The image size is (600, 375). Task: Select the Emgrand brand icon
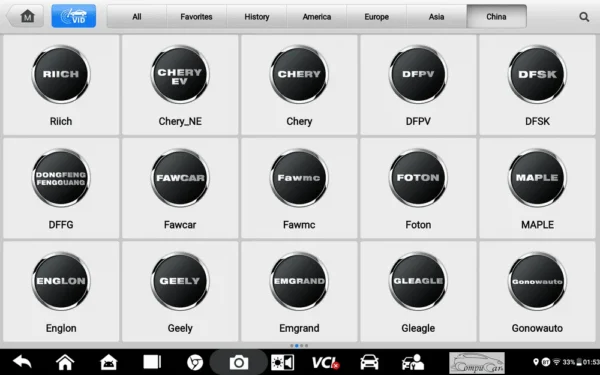(x=299, y=281)
